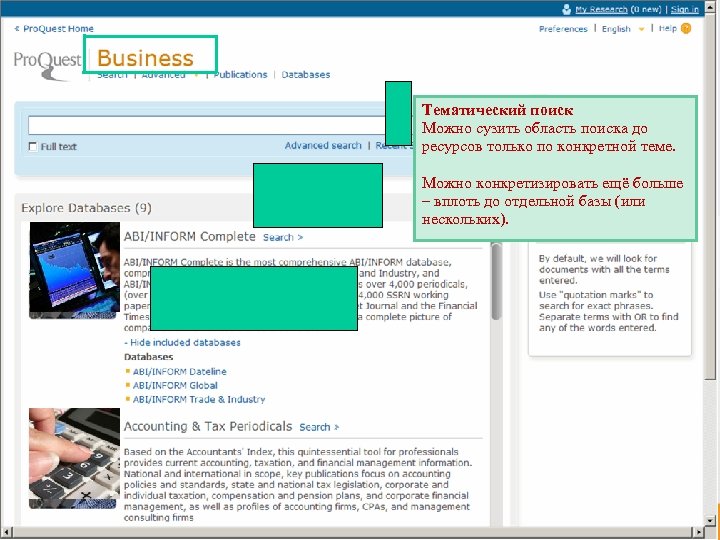The width and height of the screenshot is (720, 540).
Task: Click the Accounting calculator thumbnail image
Action: tap(74, 458)
